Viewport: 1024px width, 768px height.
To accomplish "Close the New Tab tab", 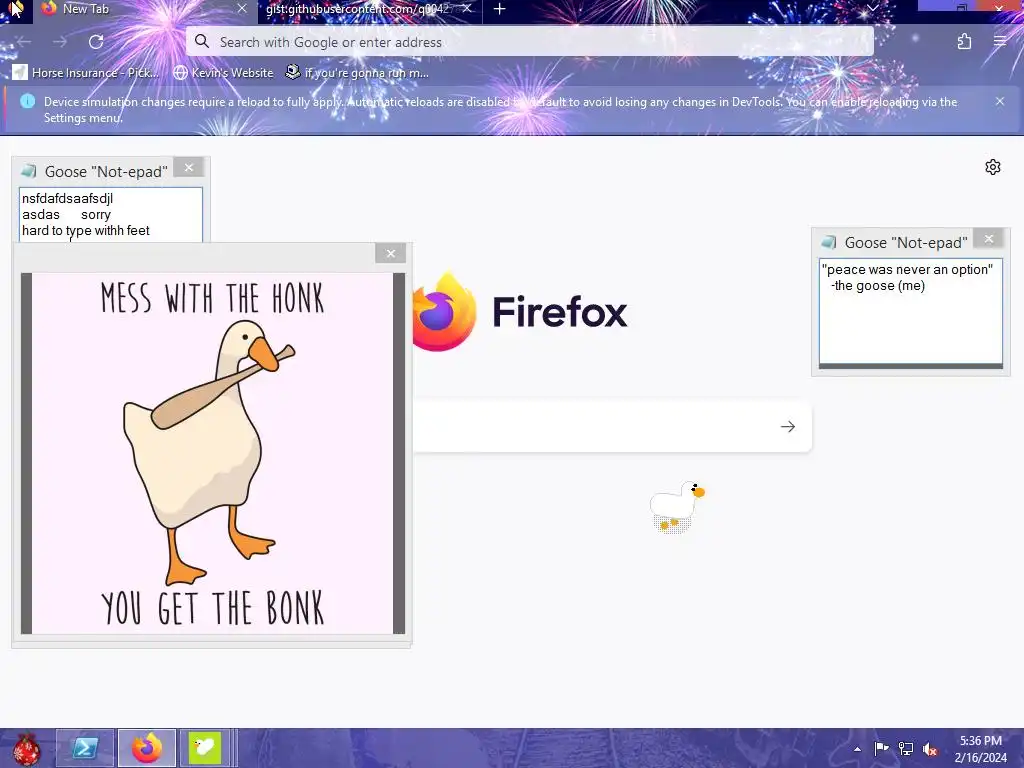I will click(x=242, y=8).
